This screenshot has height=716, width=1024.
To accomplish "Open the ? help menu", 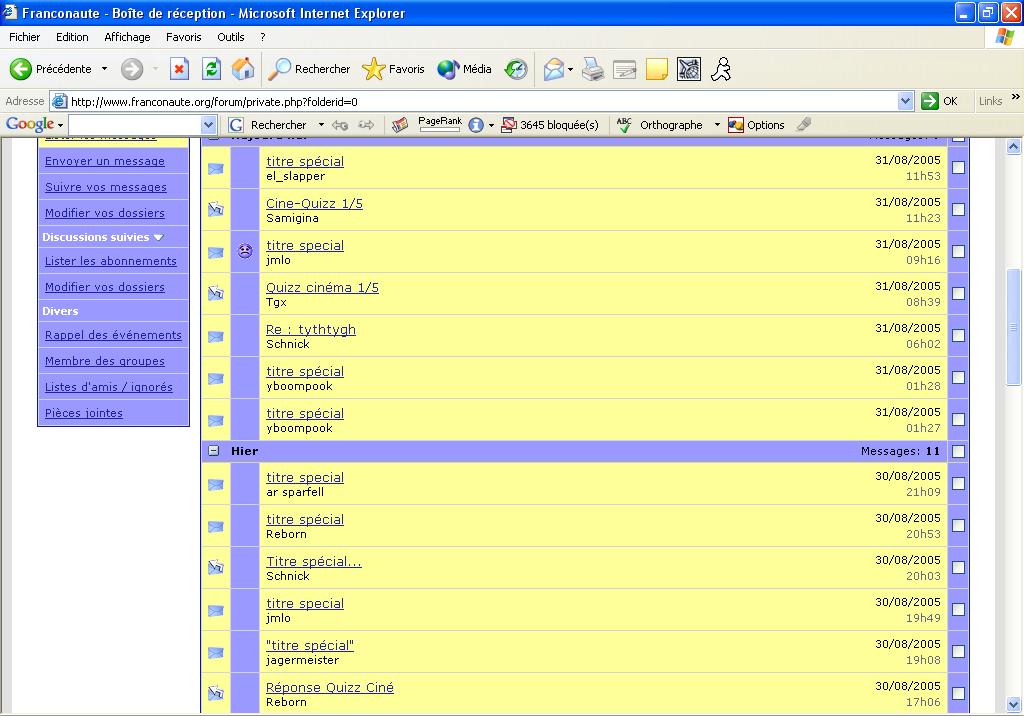I will [263, 37].
